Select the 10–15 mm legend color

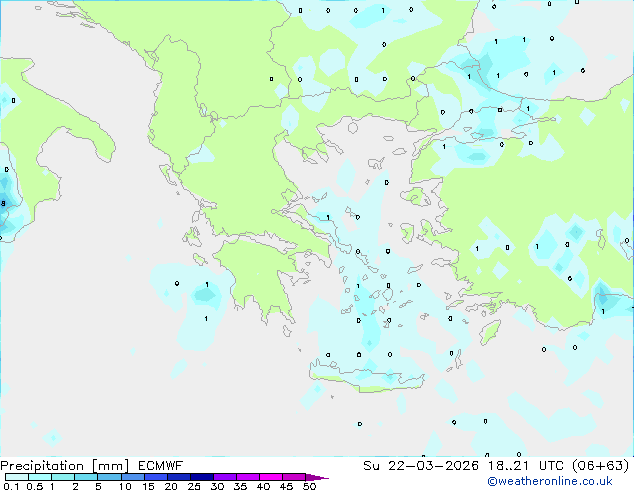133,477
